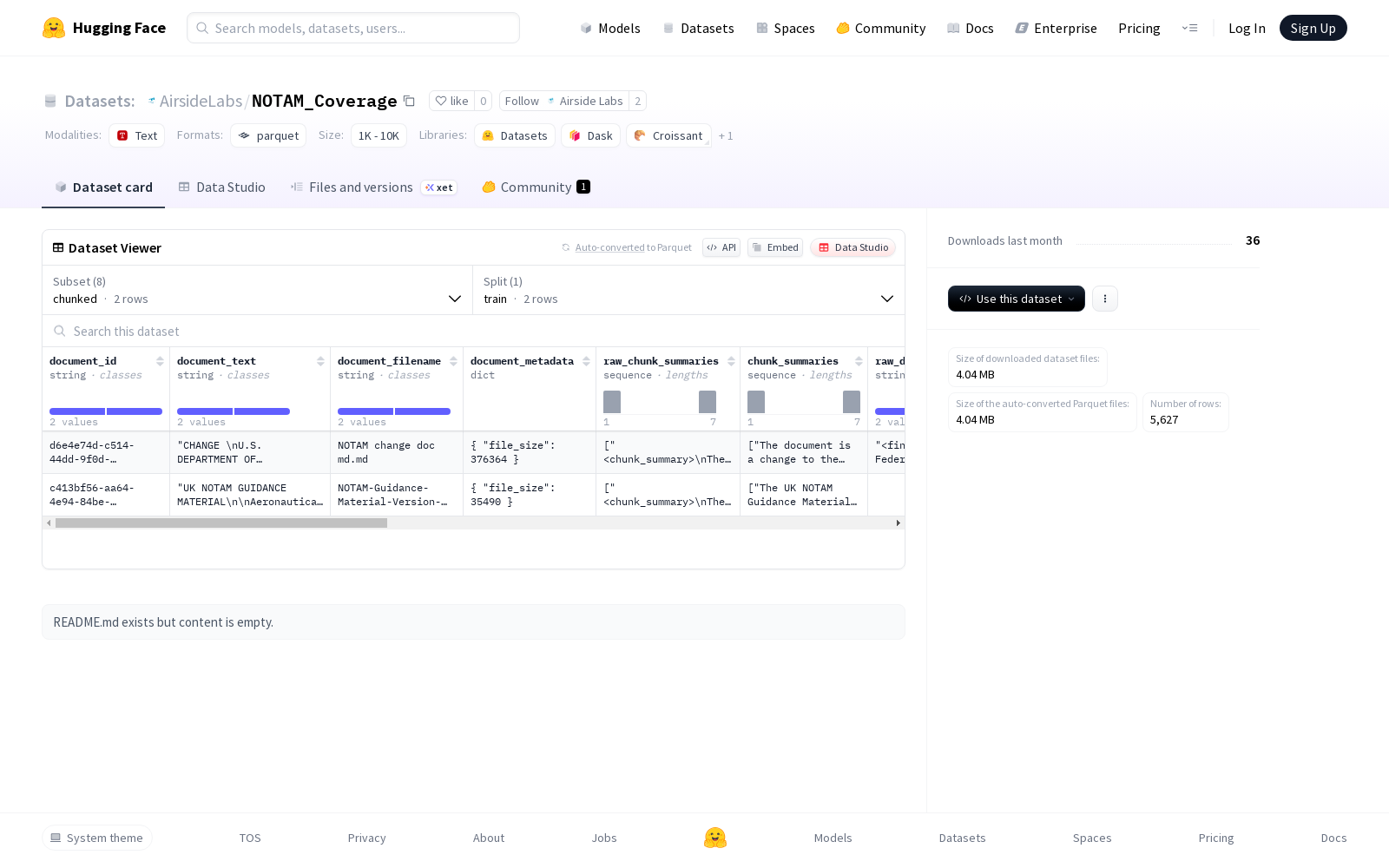Click the scroll left arrow of table
The image size is (1389, 868).
tap(49, 523)
